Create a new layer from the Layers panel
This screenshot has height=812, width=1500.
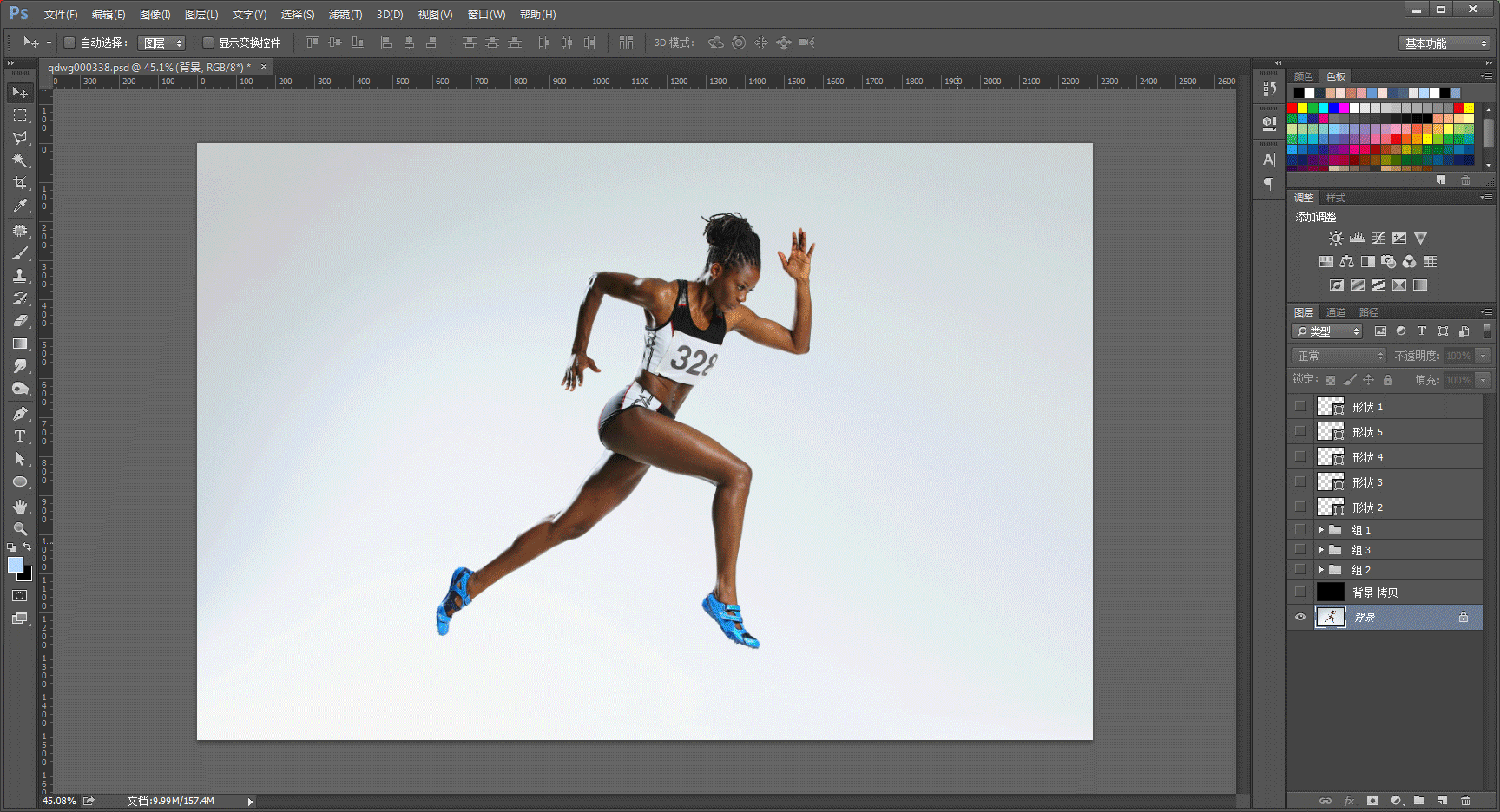point(1443,801)
